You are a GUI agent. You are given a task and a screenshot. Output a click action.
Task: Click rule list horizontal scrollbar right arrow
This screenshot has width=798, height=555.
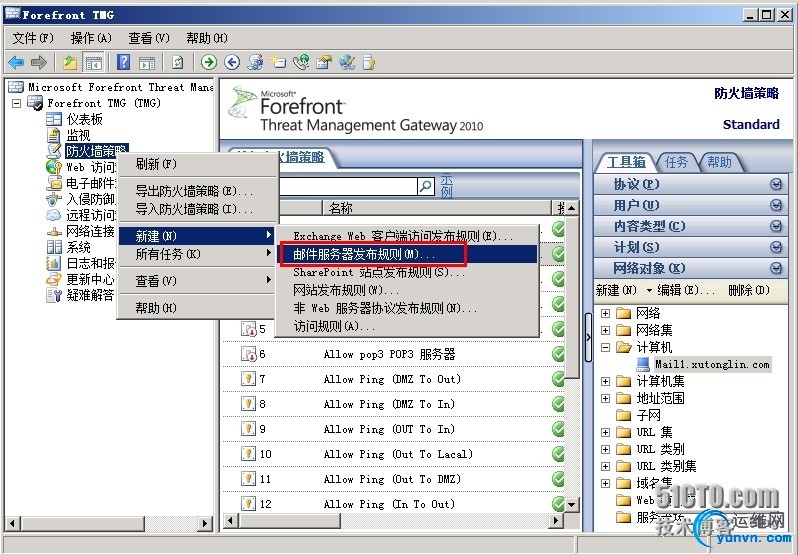[556, 520]
